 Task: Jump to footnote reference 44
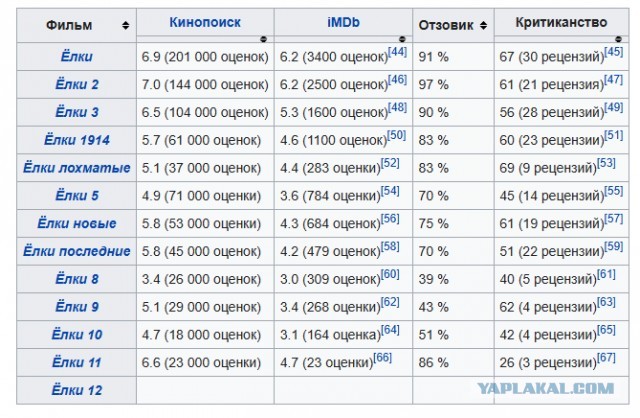[x=397, y=52]
